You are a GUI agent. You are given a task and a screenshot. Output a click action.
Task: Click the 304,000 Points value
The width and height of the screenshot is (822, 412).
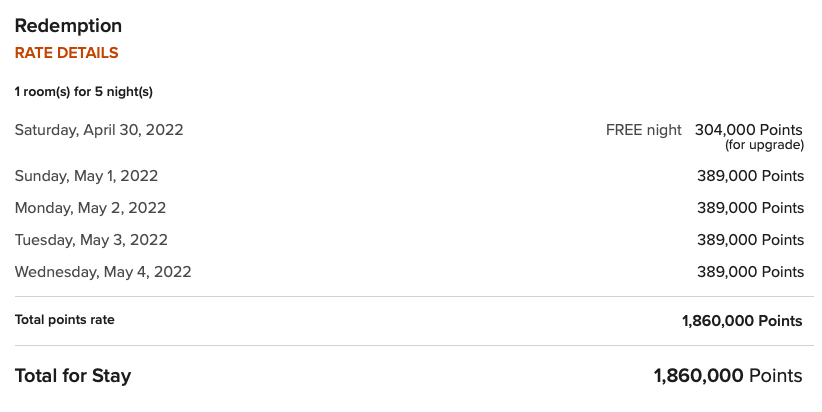tap(749, 130)
